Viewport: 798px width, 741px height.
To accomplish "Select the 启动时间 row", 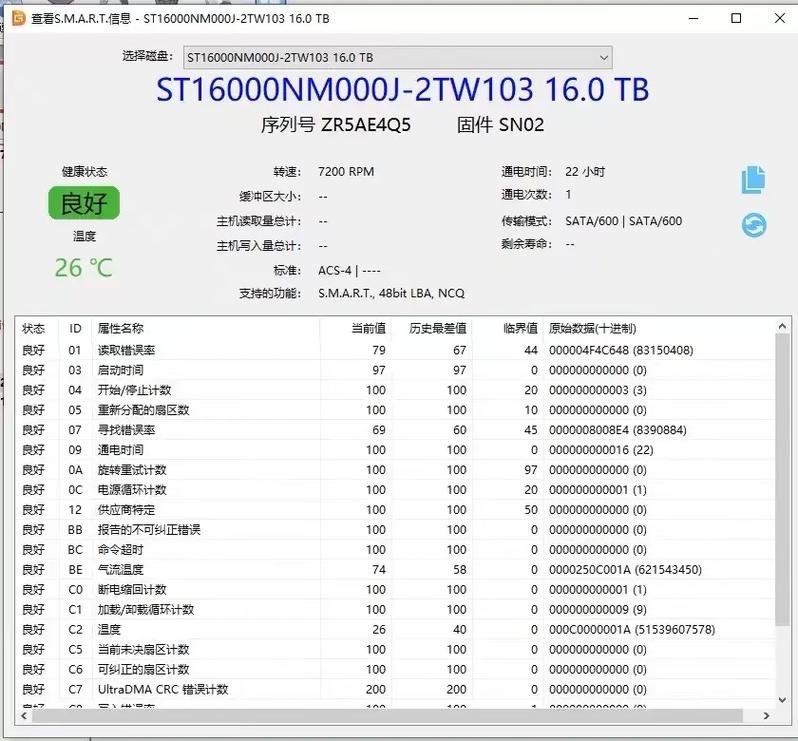I will 395,370.
